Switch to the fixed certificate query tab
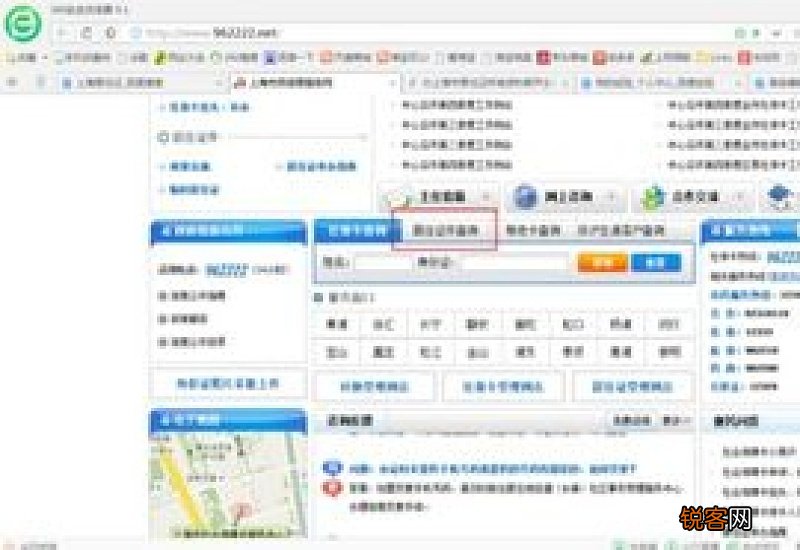Image resolution: width=800 pixels, height=550 pixels. pos(445,231)
